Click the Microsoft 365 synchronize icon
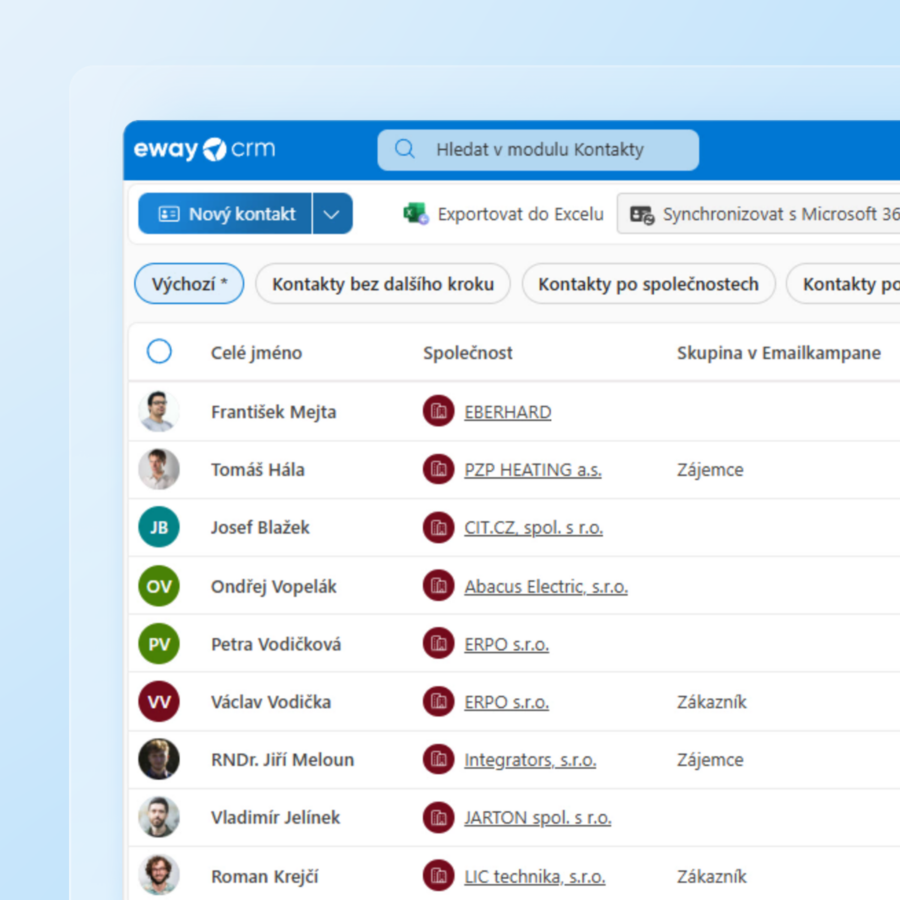900x900 pixels. [642, 214]
